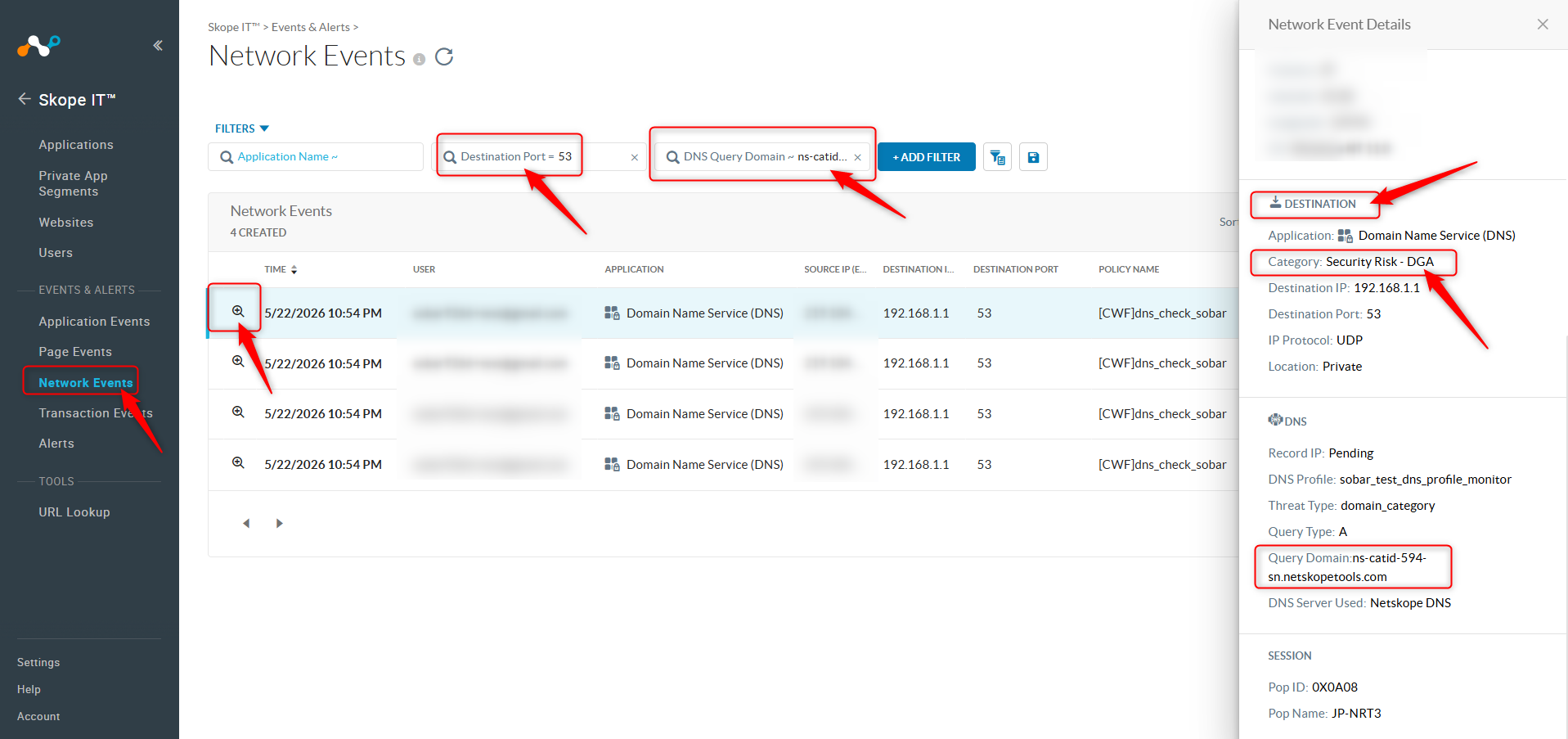
Task: Click Events & Alerts breadcrumb link
Action: [311, 27]
